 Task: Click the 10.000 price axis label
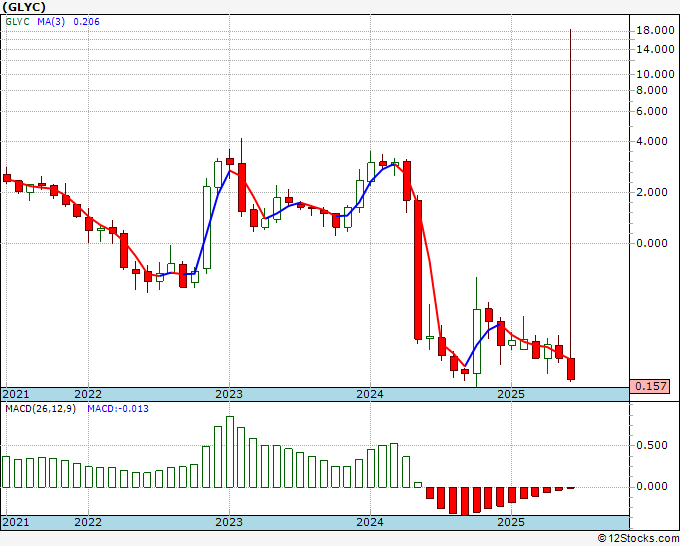click(x=655, y=74)
